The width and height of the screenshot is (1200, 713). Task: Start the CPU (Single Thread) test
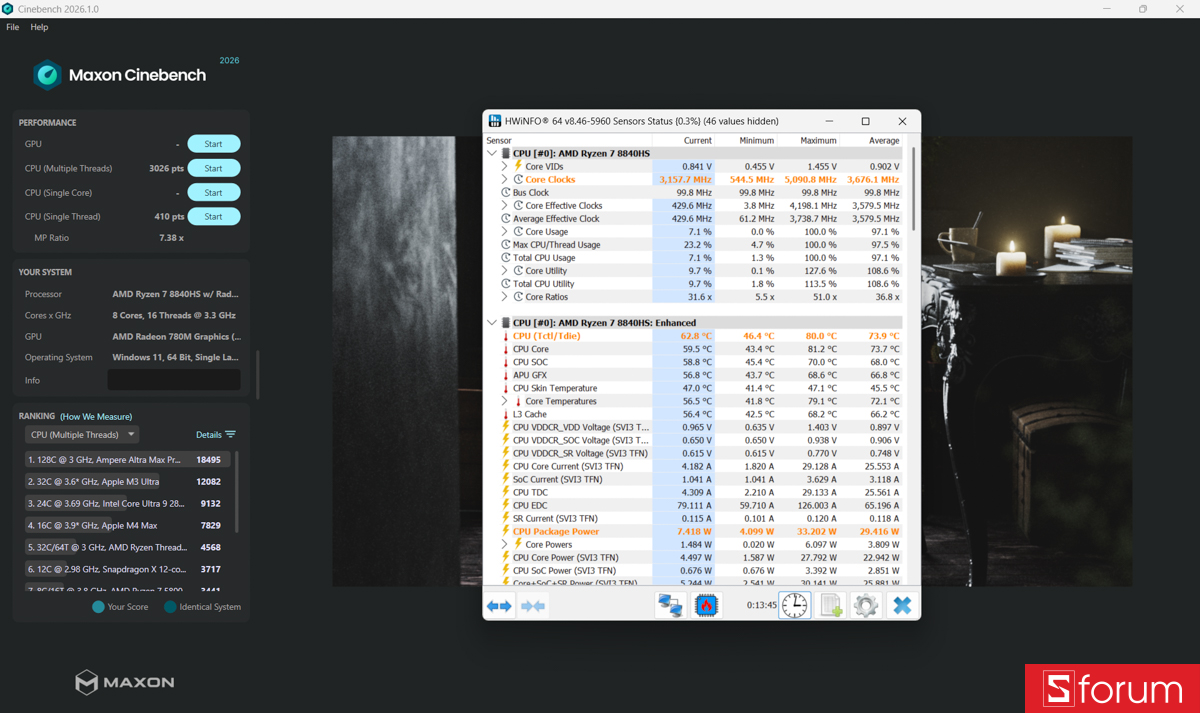pos(213,216)
